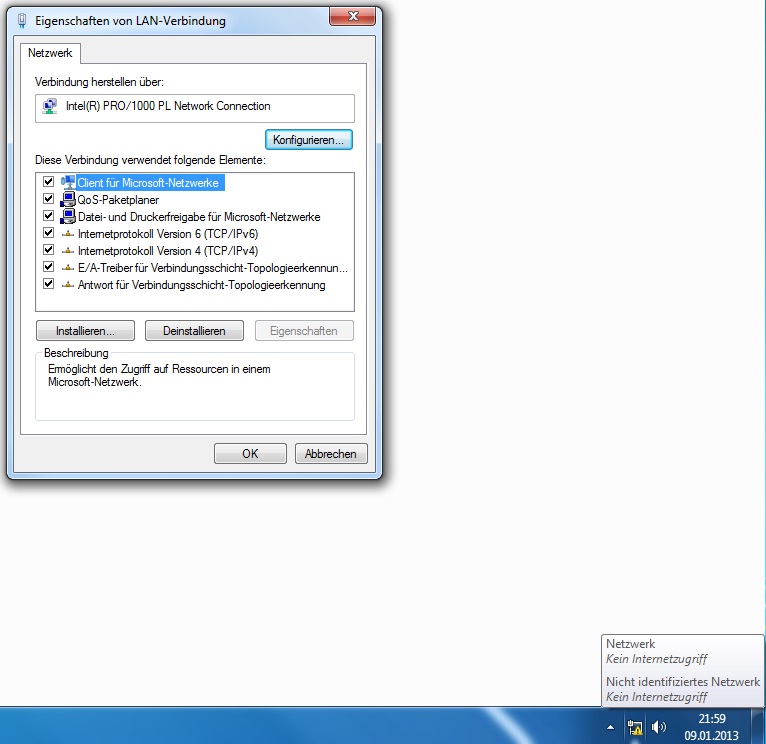Image resolution: width=766 pixels, height=744 pixels.
Task: Uncheck Client für Microsoft-Netzwerke
Action: point(48,182)
